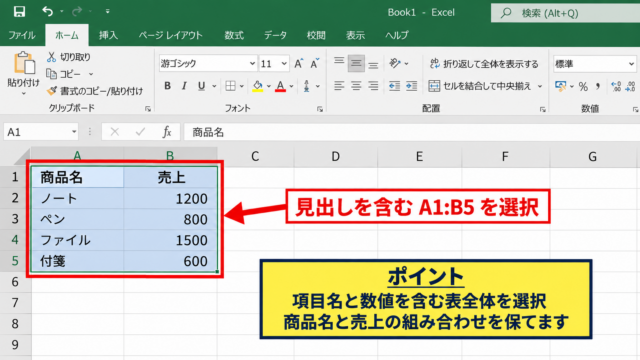The width and height of the screenshot is (640, 360).
Task: Align text left
Action: [x=339, y=86]
